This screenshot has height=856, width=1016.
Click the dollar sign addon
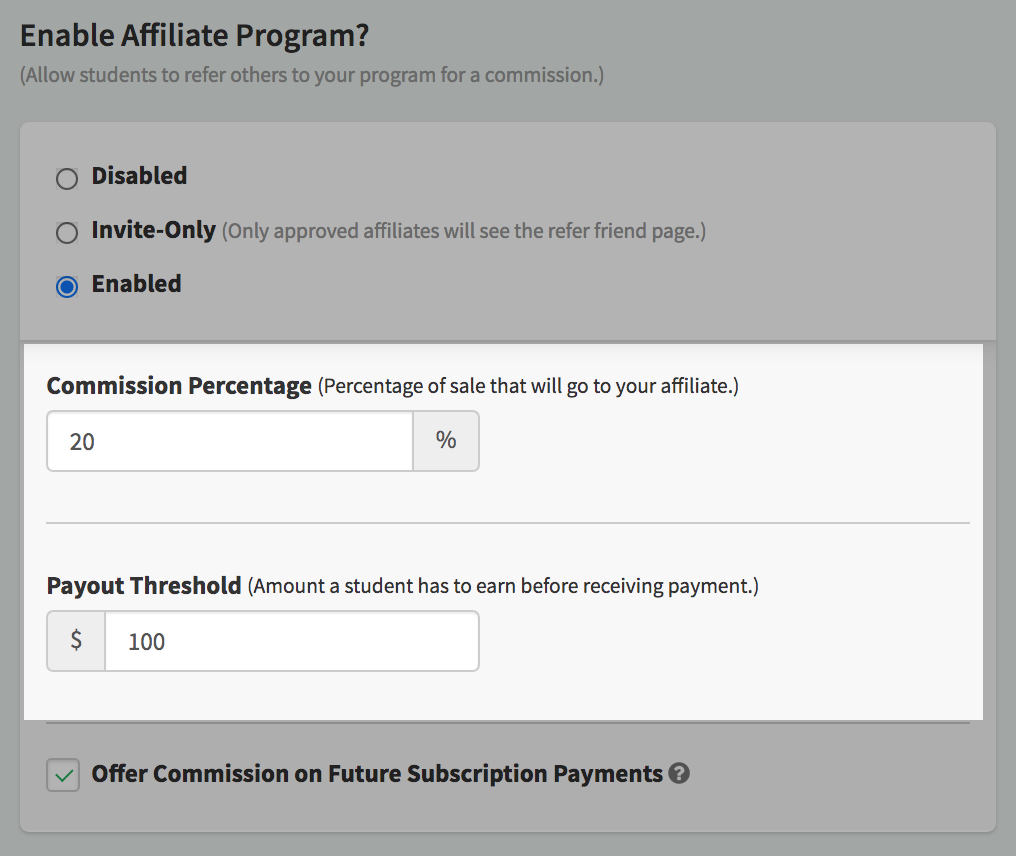point(76,641)
